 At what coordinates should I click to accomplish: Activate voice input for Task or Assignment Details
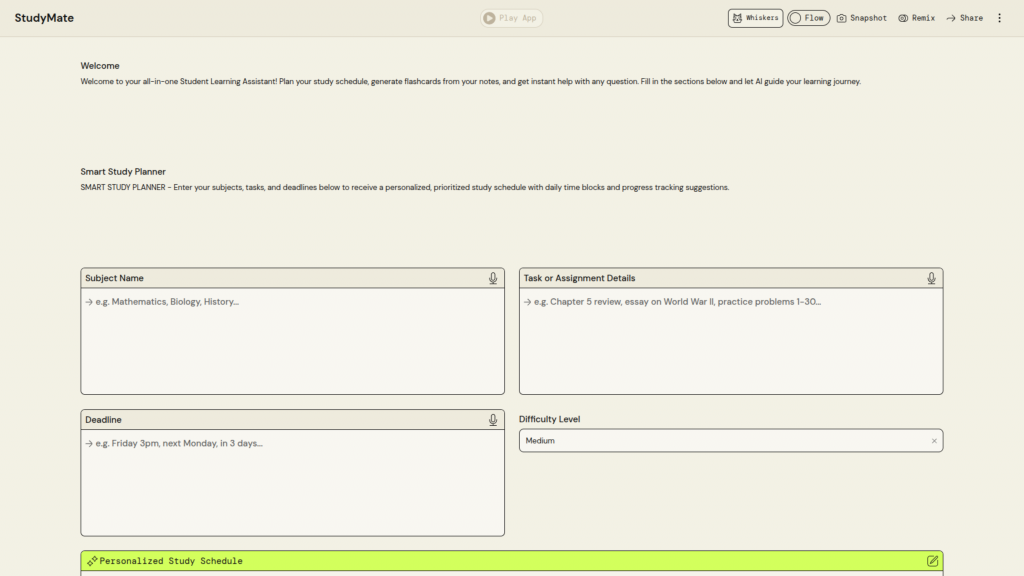tap(931, 278)
